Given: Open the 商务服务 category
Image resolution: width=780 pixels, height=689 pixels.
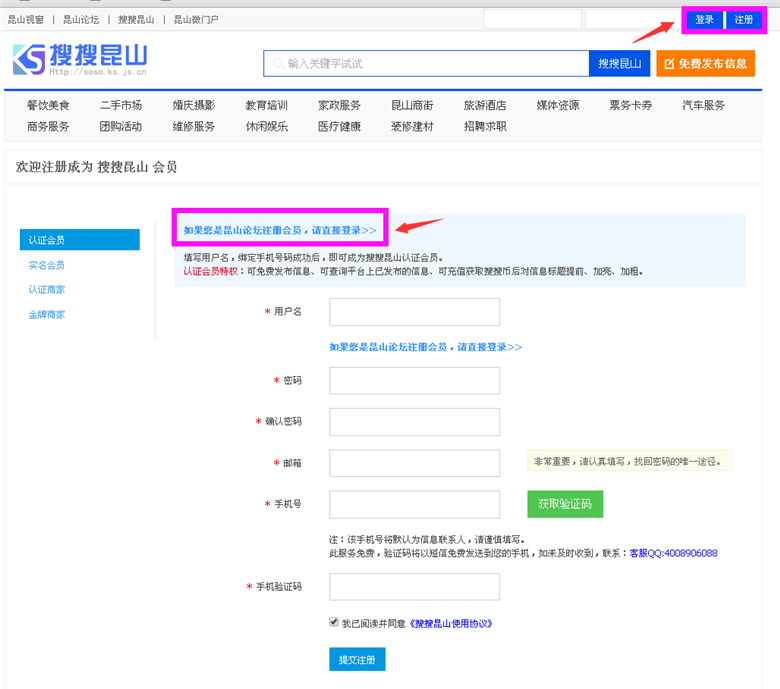Looking at the screenshot, I should coord(48,126).
